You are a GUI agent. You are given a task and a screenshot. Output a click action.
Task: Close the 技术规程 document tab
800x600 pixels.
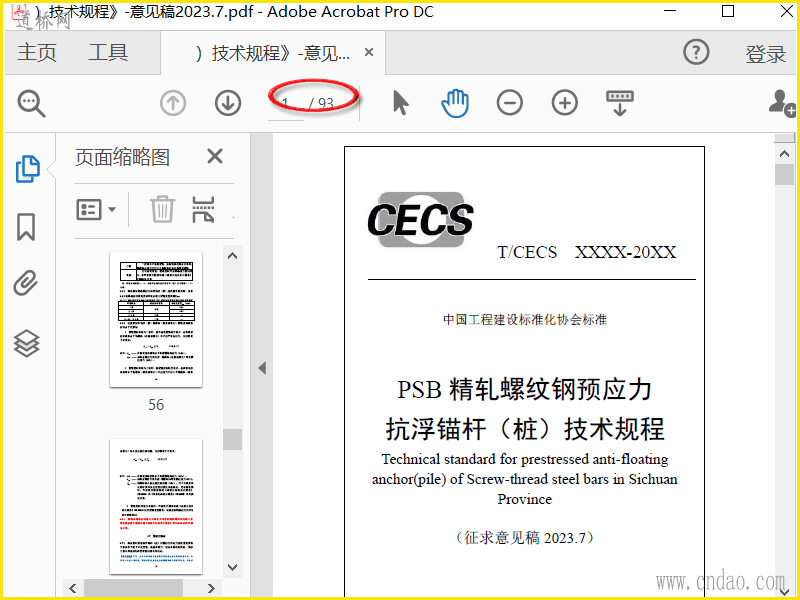[369, 52]
